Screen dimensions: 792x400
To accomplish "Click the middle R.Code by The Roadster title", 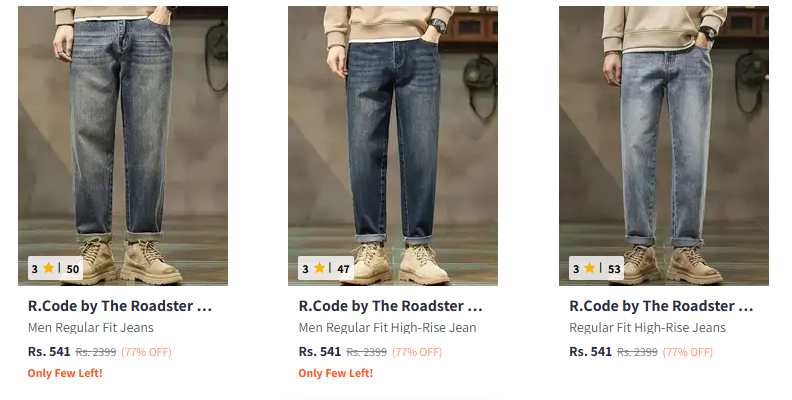I will pos(390,306).
